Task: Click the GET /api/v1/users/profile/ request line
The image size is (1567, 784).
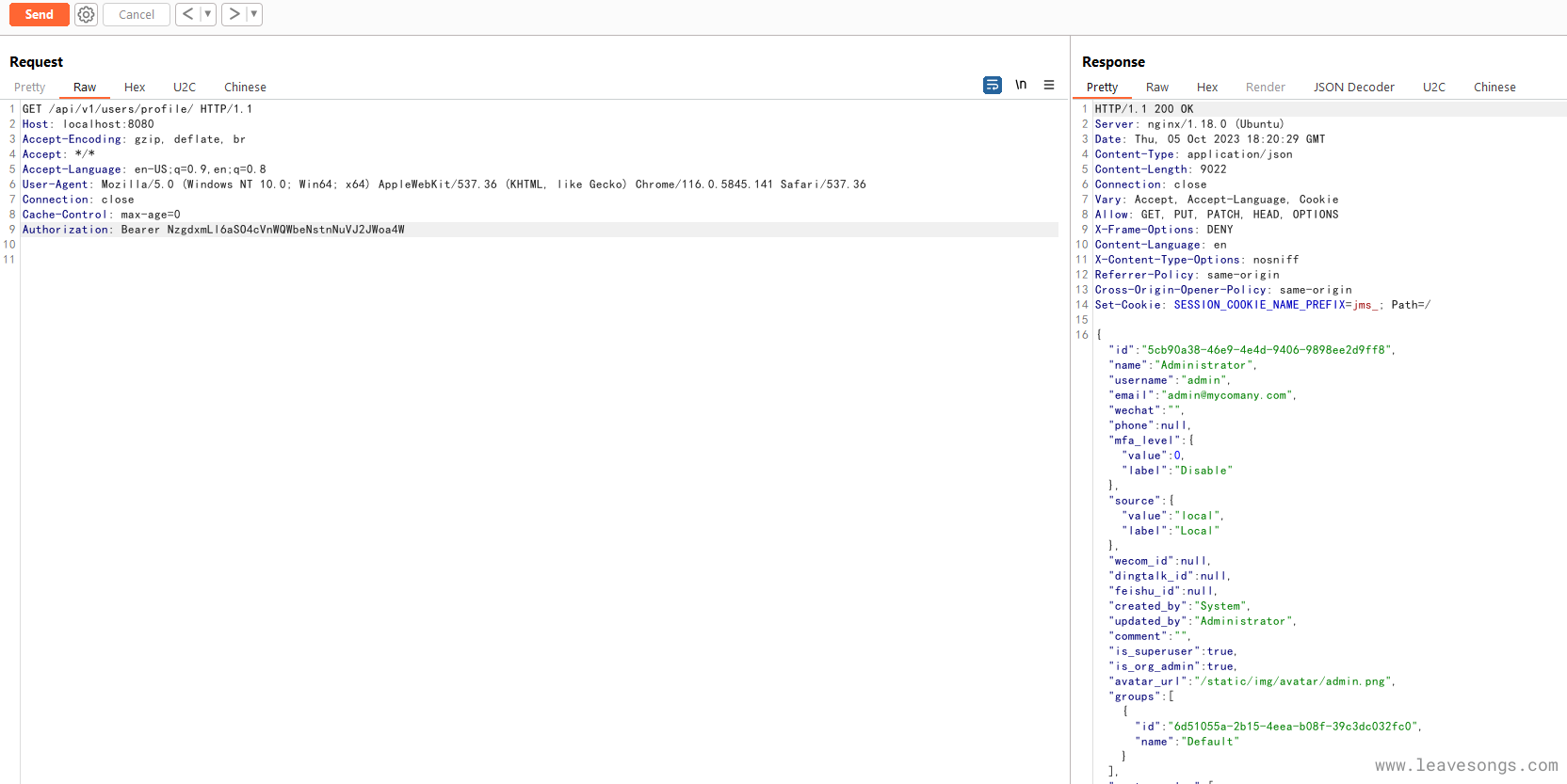Action: coord(137,109)
